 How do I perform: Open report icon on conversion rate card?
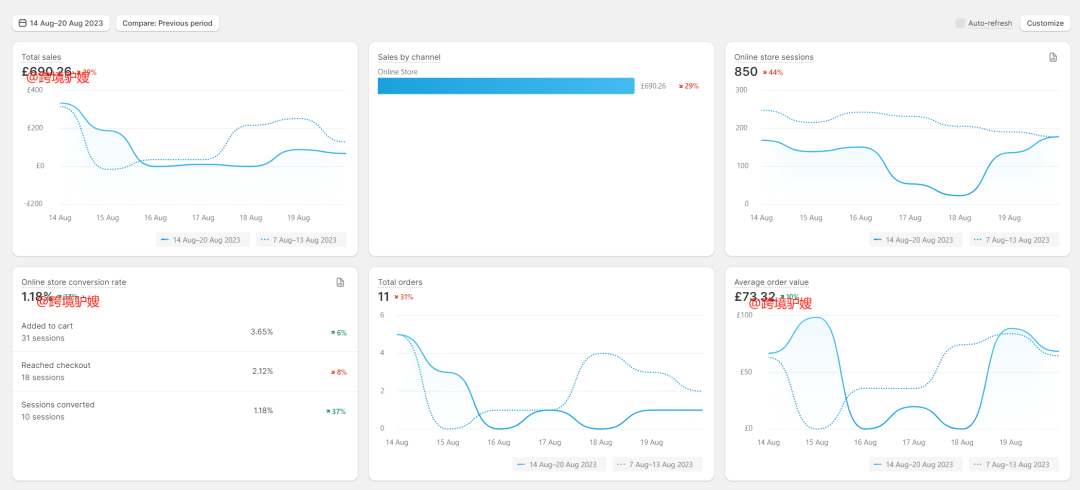click(340, 283)
